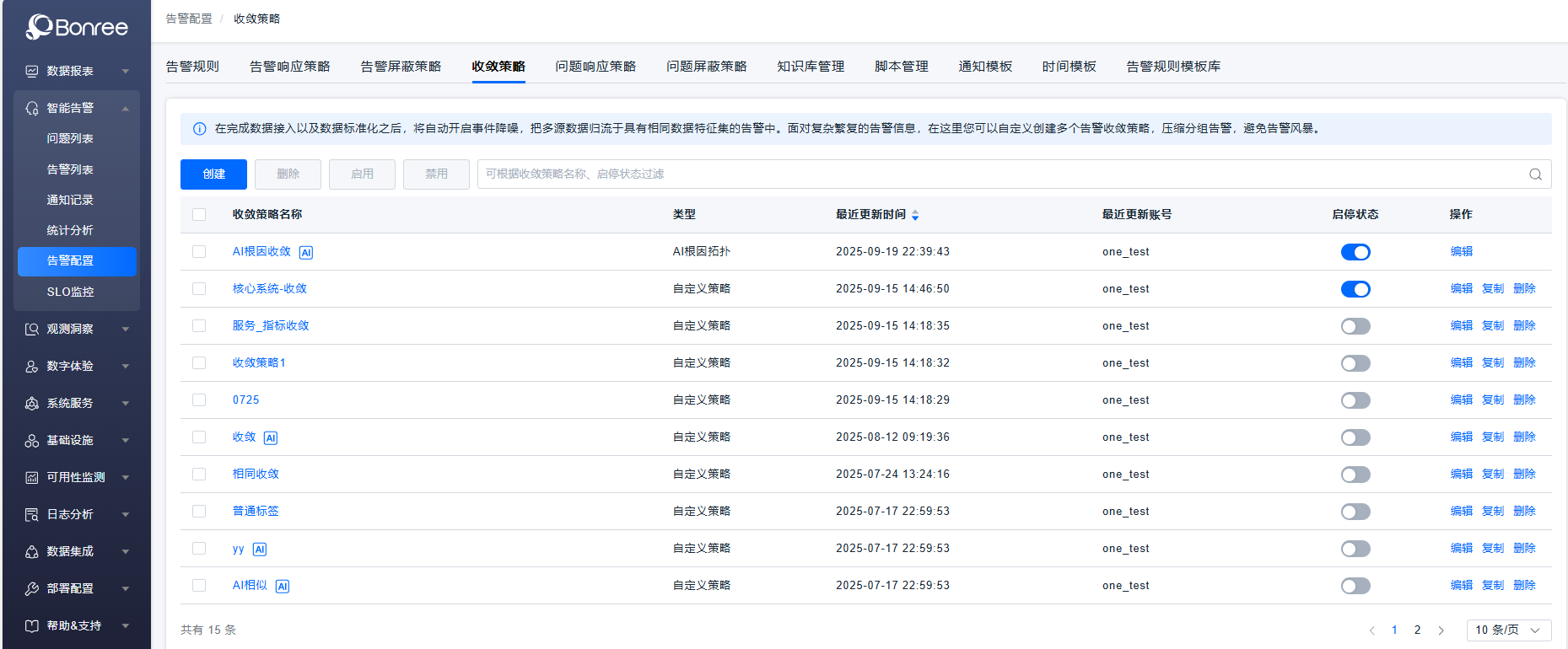The height and width of the screenshot is (649, 1568).
Task: Click the 数据报表 sidebar icon
Action: tap(32, 71)
